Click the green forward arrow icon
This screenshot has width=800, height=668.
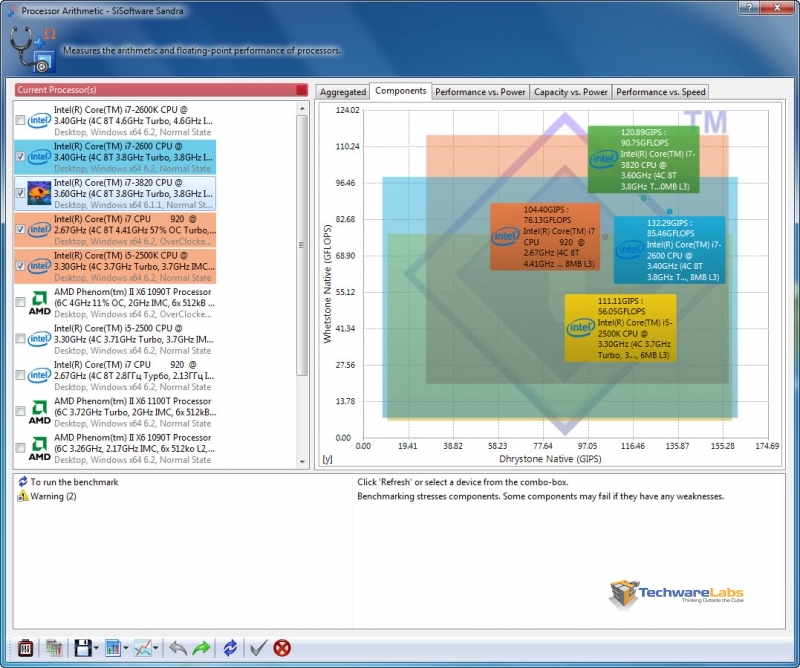(202, 648)
